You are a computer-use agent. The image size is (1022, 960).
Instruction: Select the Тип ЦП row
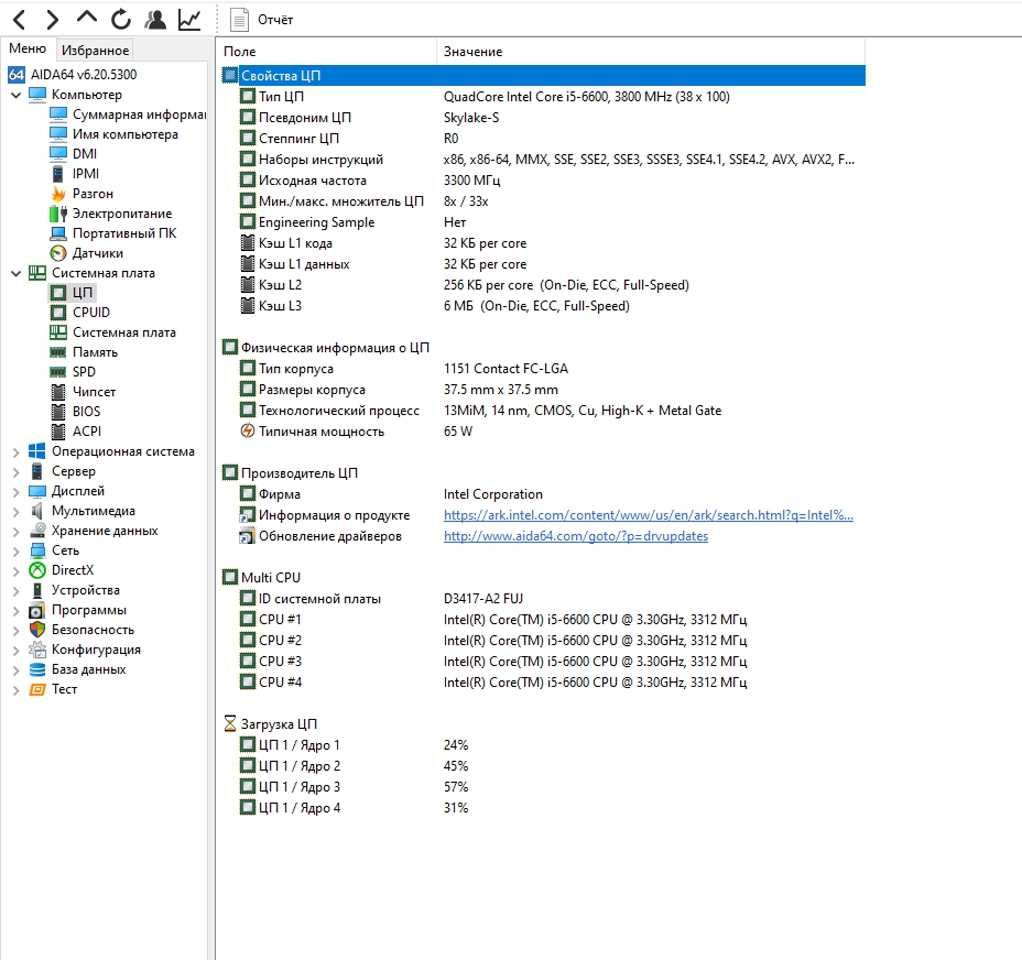[544, 96]
